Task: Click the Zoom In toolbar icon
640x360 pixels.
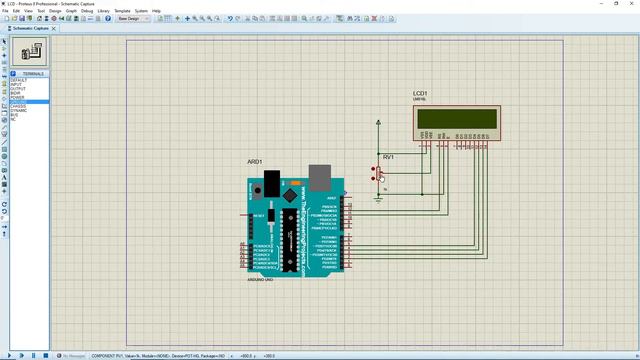Action: click(195, 19)
